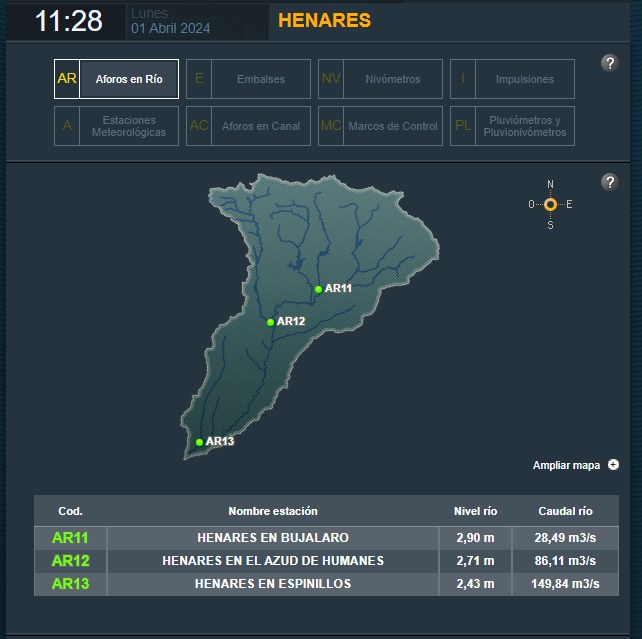Click the Cod. column header
Image resolution: width=642 pixels, height=639 pixels.
click(70, 511)
